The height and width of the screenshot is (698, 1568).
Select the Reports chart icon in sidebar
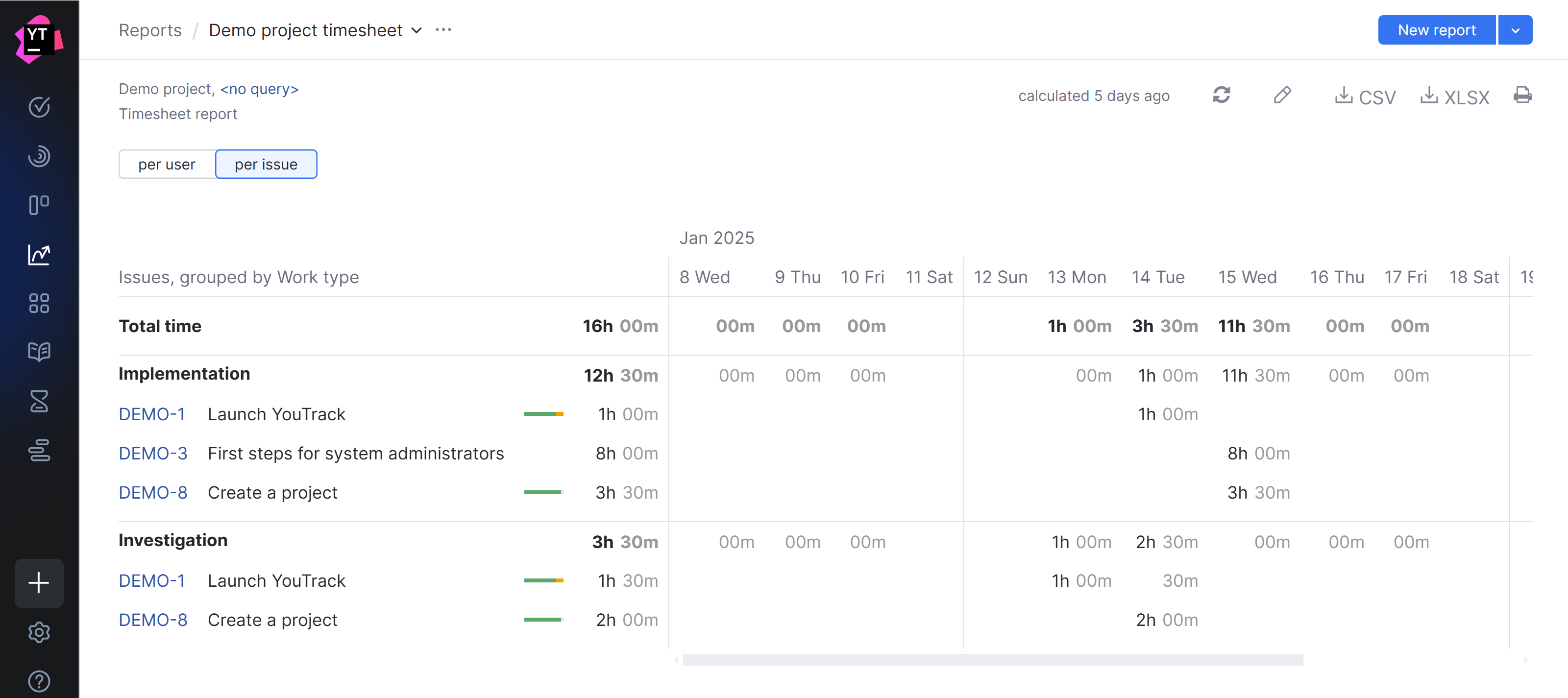[39, 255]
